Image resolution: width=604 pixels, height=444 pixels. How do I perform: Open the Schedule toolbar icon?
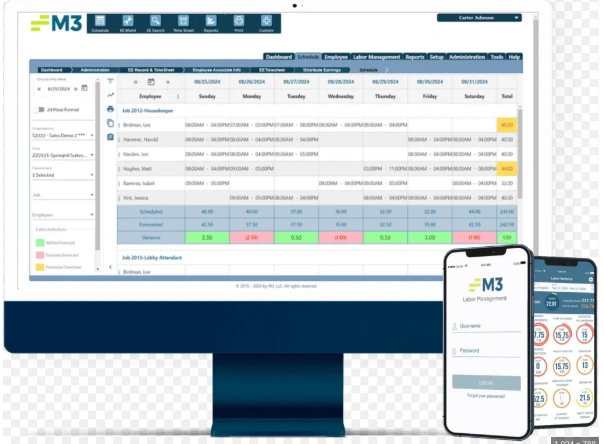pyautogui.click(x=100, y=23)
